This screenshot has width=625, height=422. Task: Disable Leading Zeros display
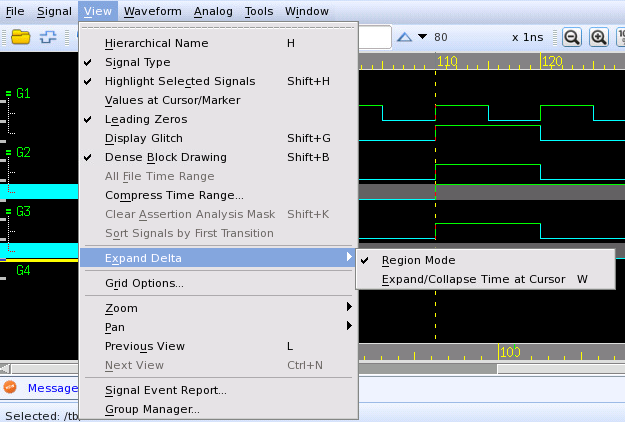tap(218, 119)
